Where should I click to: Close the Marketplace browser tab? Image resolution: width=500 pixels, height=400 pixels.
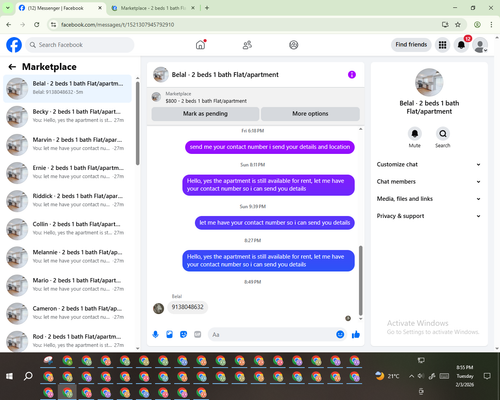tap(193, 8)
